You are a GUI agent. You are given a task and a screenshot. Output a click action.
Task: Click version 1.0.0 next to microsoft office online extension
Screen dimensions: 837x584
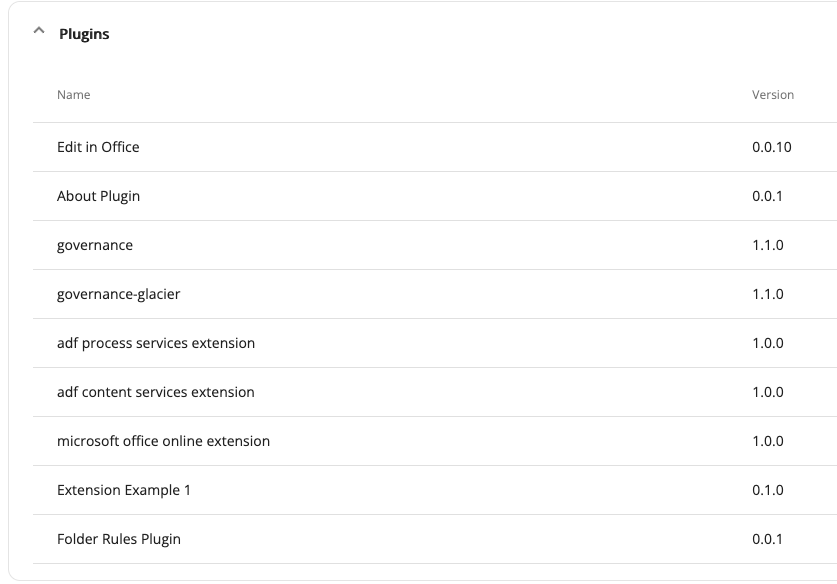tap(768, 441)
